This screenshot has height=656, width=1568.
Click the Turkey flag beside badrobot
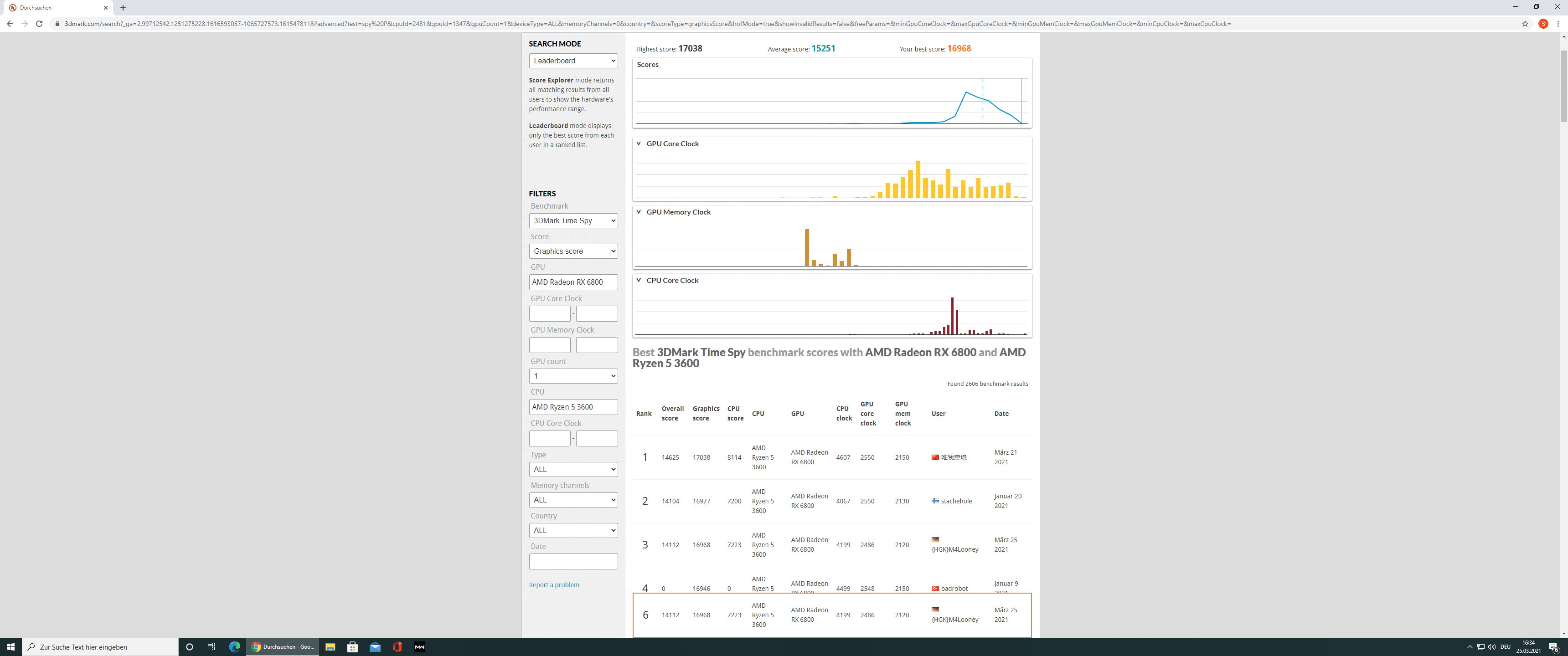[935, 589]
